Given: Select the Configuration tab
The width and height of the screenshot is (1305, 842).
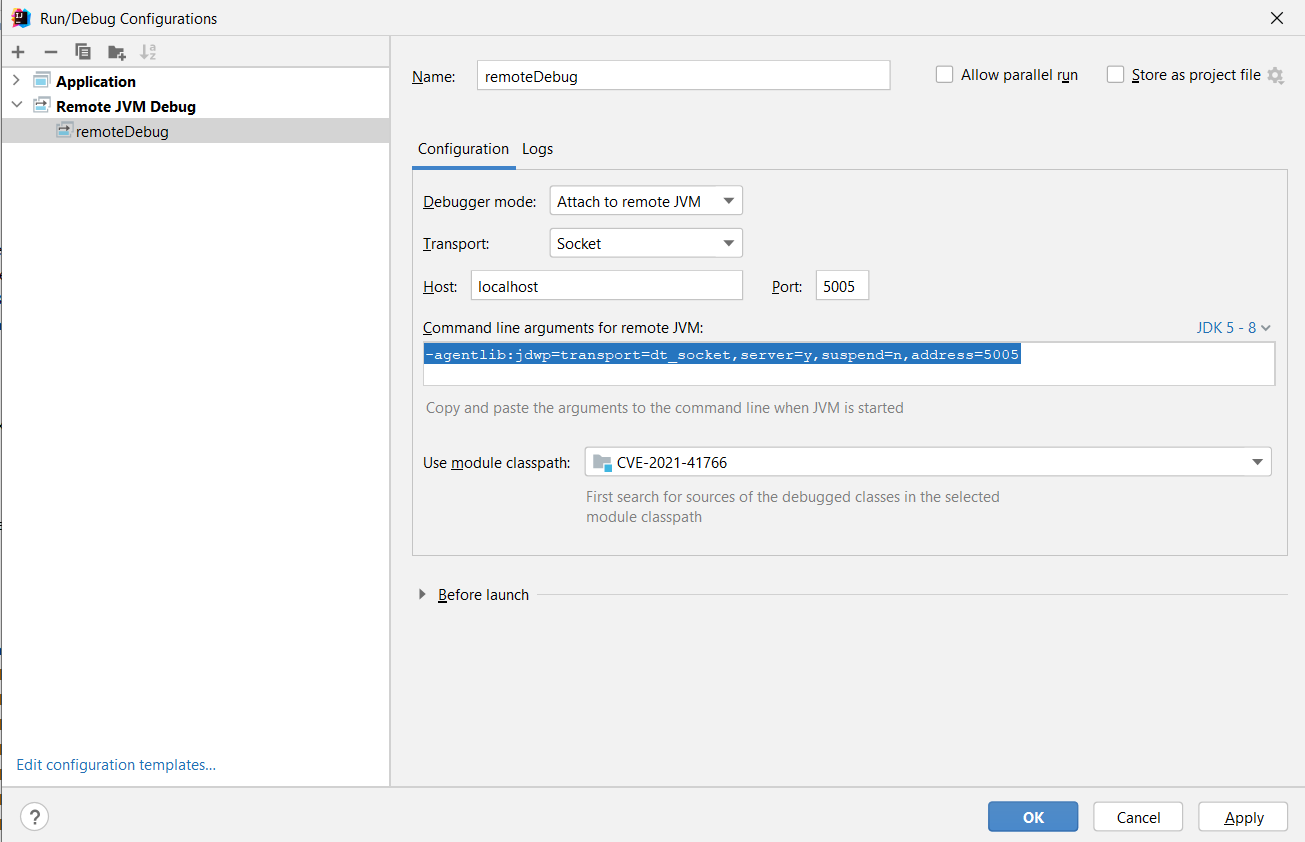Looking at the screenshot, I should click(463, 149).
